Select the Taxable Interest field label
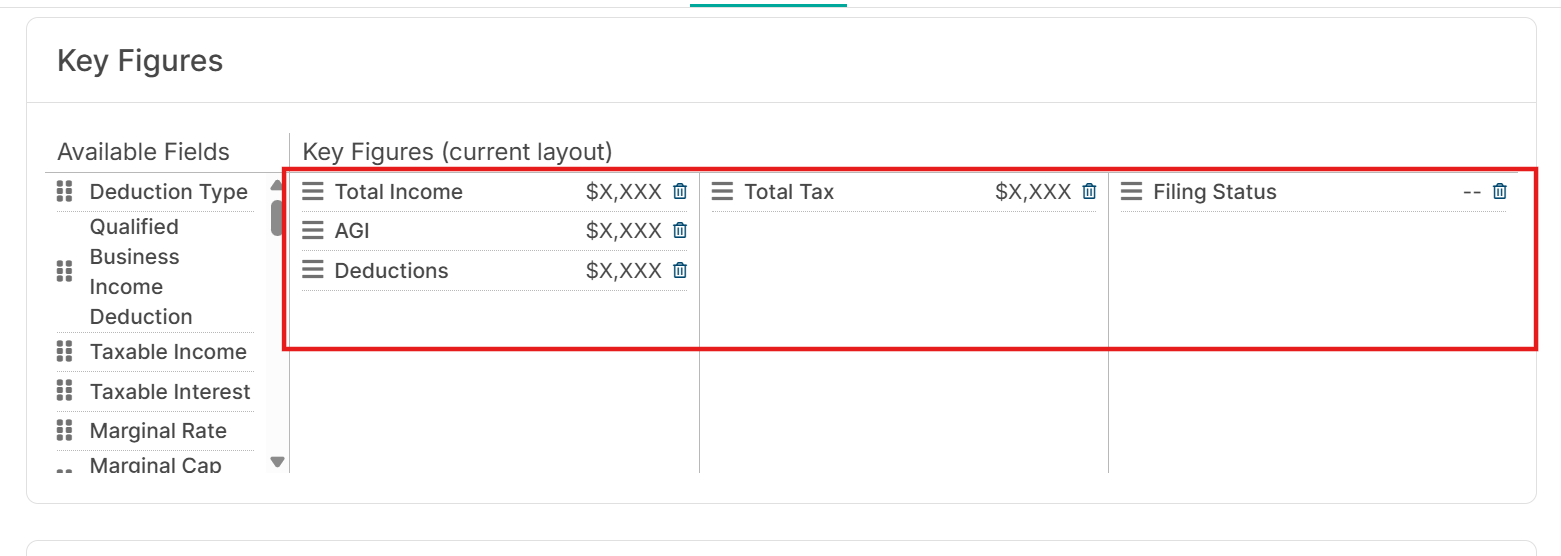The image size is (1561, 556). tap(170, 392)
